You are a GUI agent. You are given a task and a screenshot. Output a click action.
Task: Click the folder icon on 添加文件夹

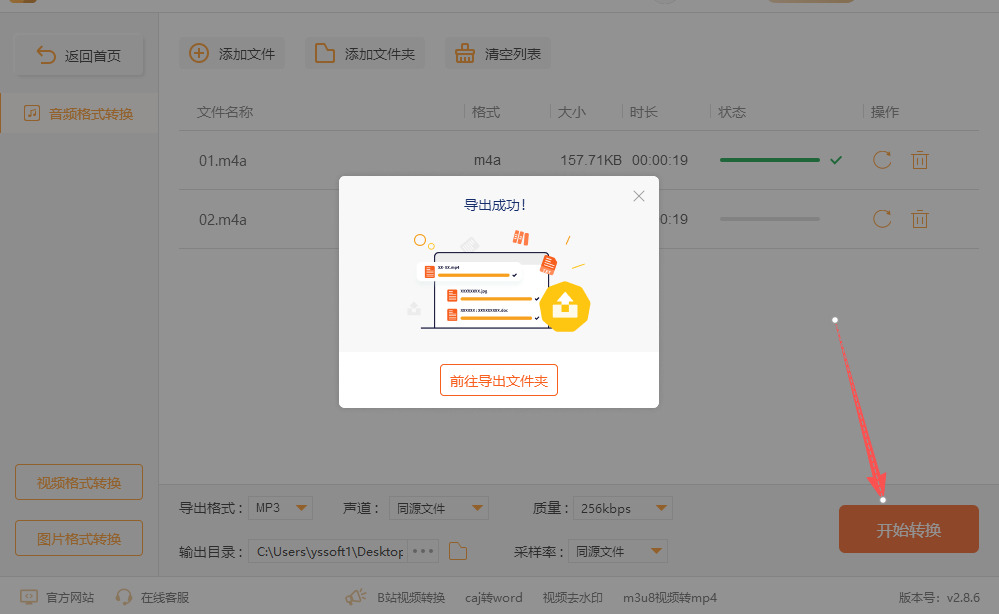coord(324,54)
